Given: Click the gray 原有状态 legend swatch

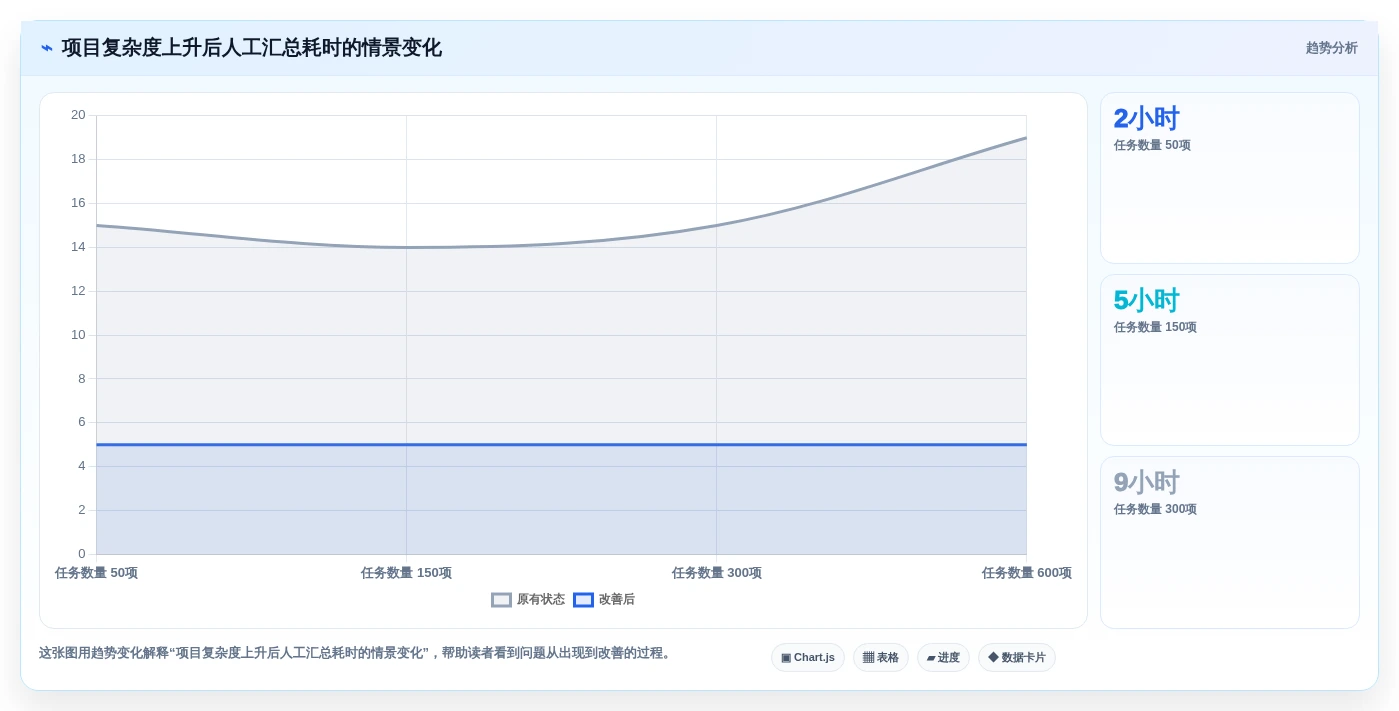Looking at the screenshot, I should tap(501, 600).
